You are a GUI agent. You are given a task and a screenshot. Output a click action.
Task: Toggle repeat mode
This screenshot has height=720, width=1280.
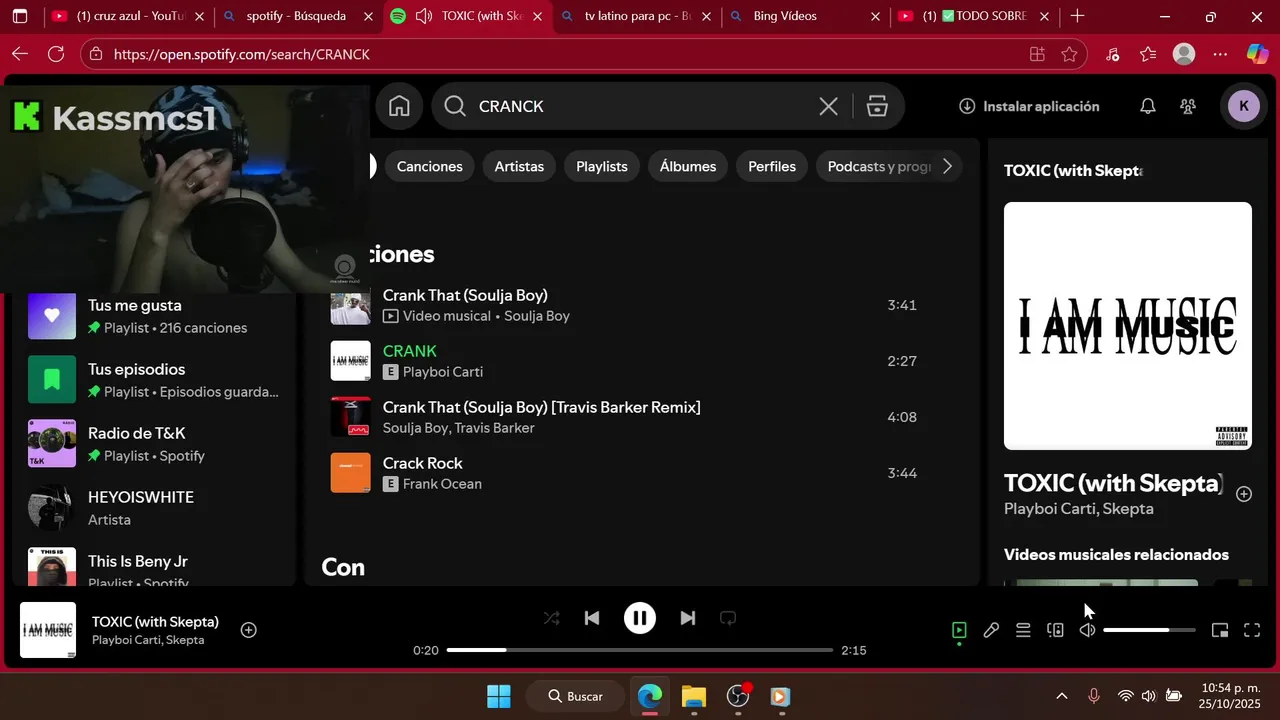(x=728, y=618)
